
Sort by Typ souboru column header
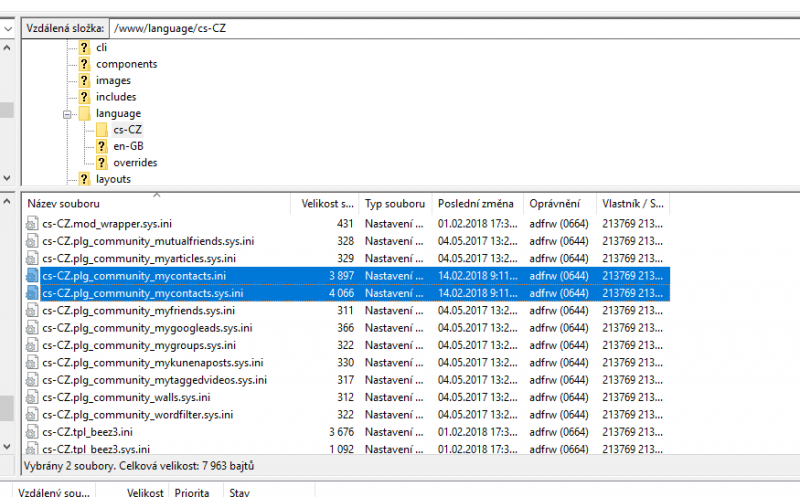[395, 204]
